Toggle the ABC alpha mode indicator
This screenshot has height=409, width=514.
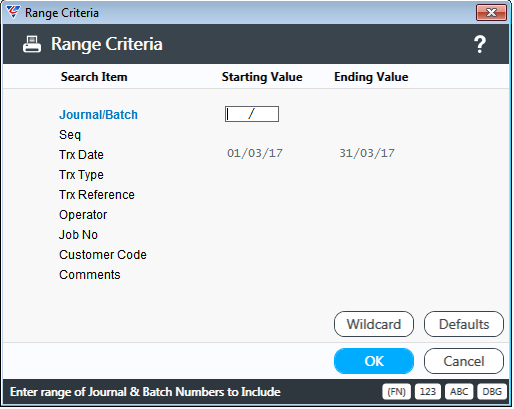(459, 391)
